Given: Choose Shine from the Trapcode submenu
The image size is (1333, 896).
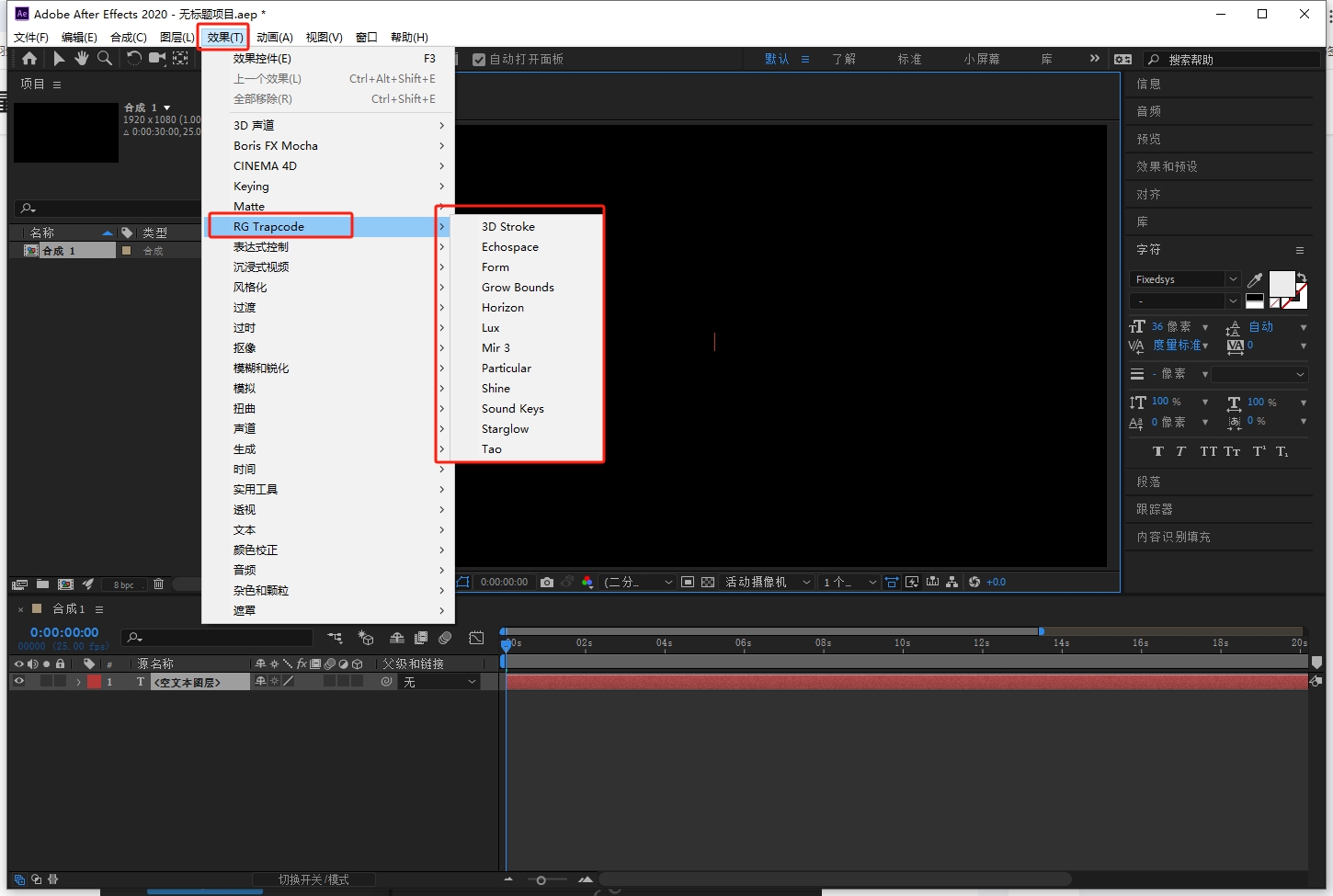Looking at the screenshot, I should pos(496,389).
